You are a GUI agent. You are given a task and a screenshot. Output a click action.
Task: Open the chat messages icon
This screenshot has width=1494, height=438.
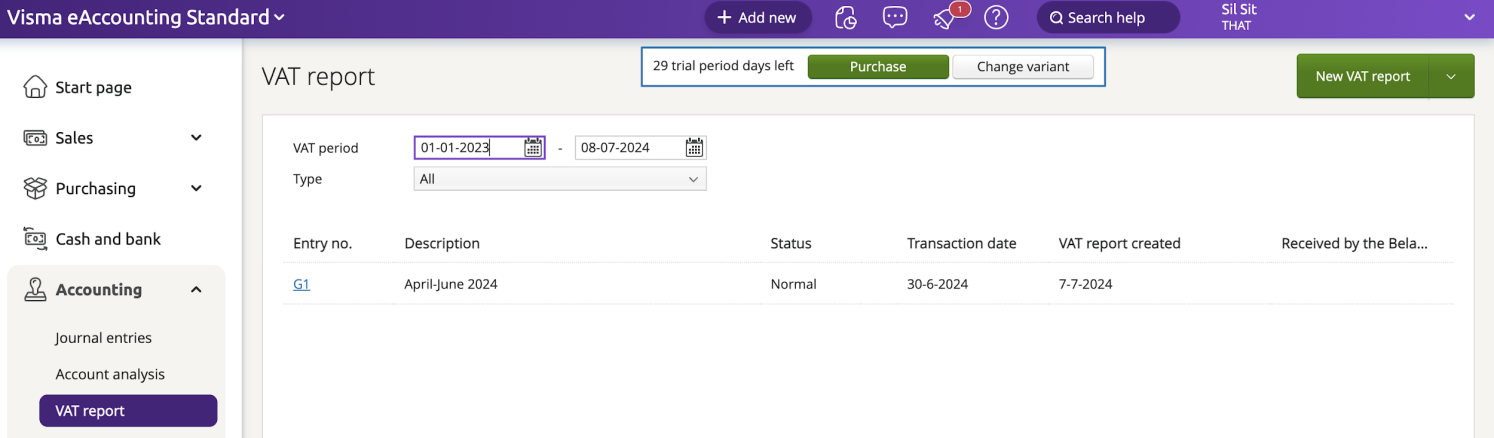pyautogui.click(x=895, y=18)
